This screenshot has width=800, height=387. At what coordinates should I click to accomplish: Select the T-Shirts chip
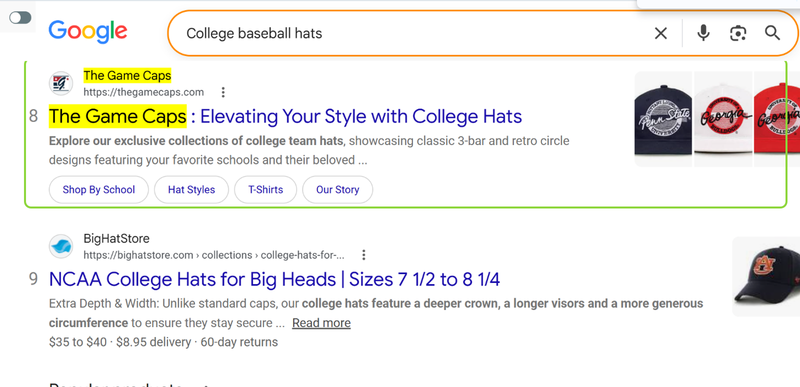click(x=265, y=190)
